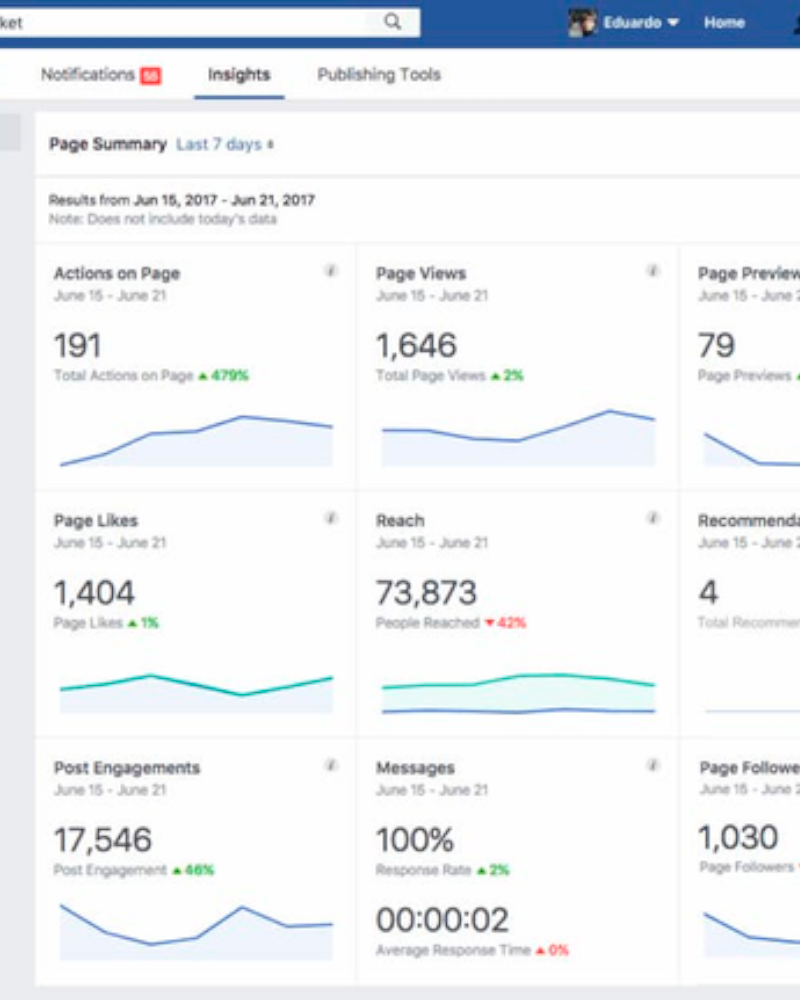Open info icon for Reach card
Screen dimensions: 800x1000
[x=653, y=518]
